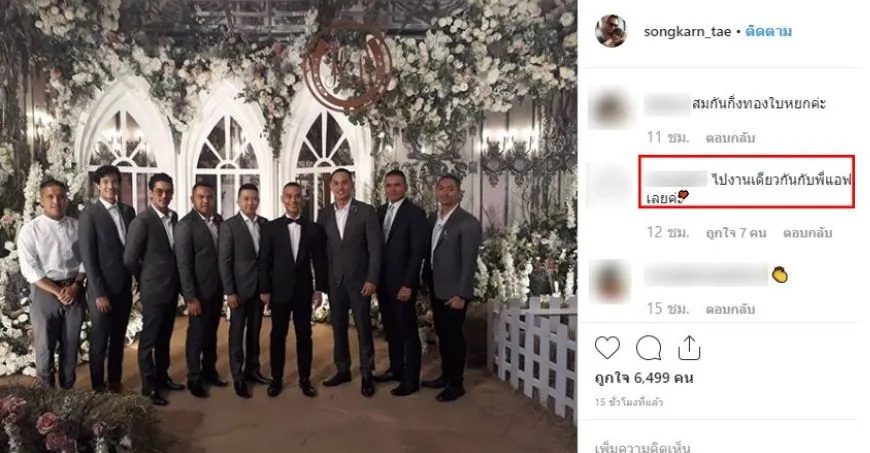
Task: Follow the account via ติดตาม
Action: [770, 32]
